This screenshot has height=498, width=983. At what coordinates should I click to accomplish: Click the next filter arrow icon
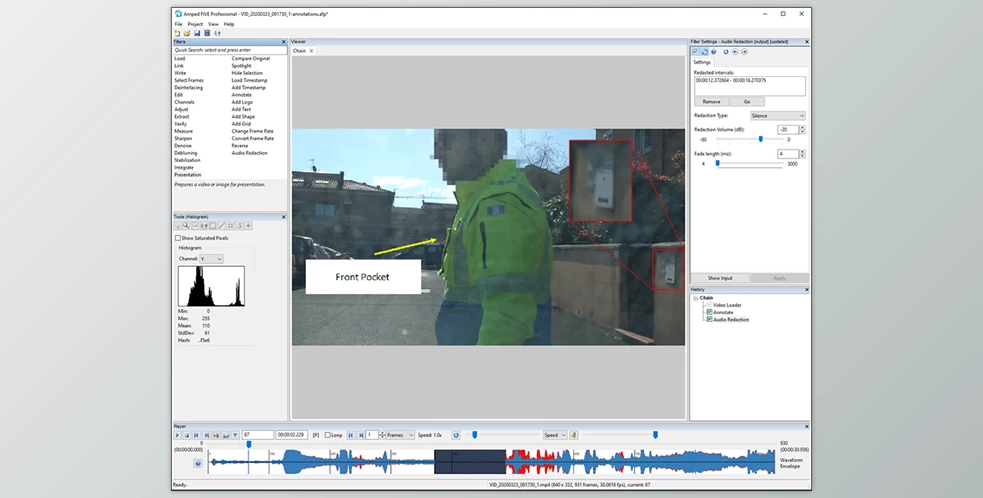click(x=745, y=52)
